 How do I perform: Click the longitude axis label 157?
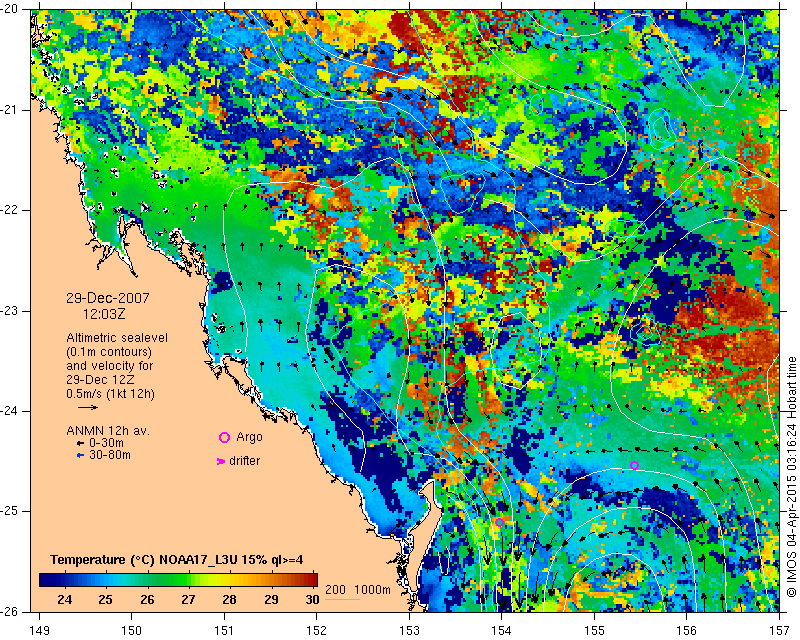[780, 631]
